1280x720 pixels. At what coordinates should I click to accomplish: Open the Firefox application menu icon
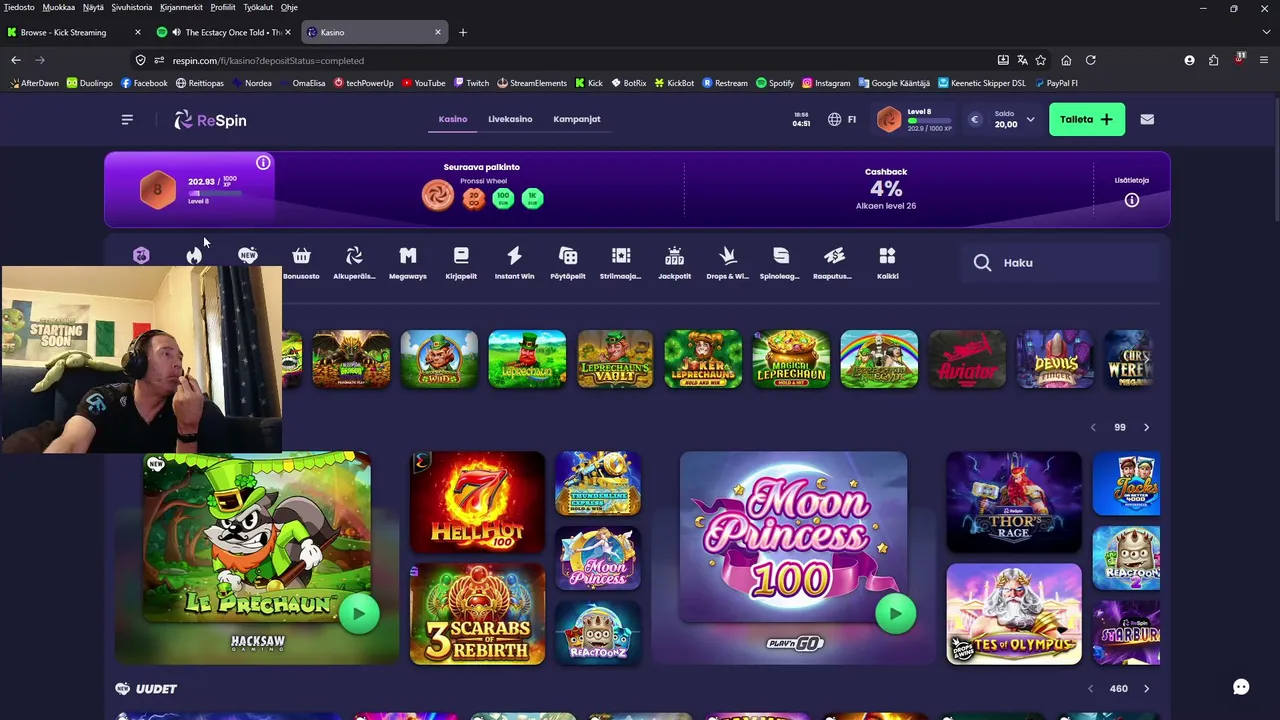tap(1264, 60)
